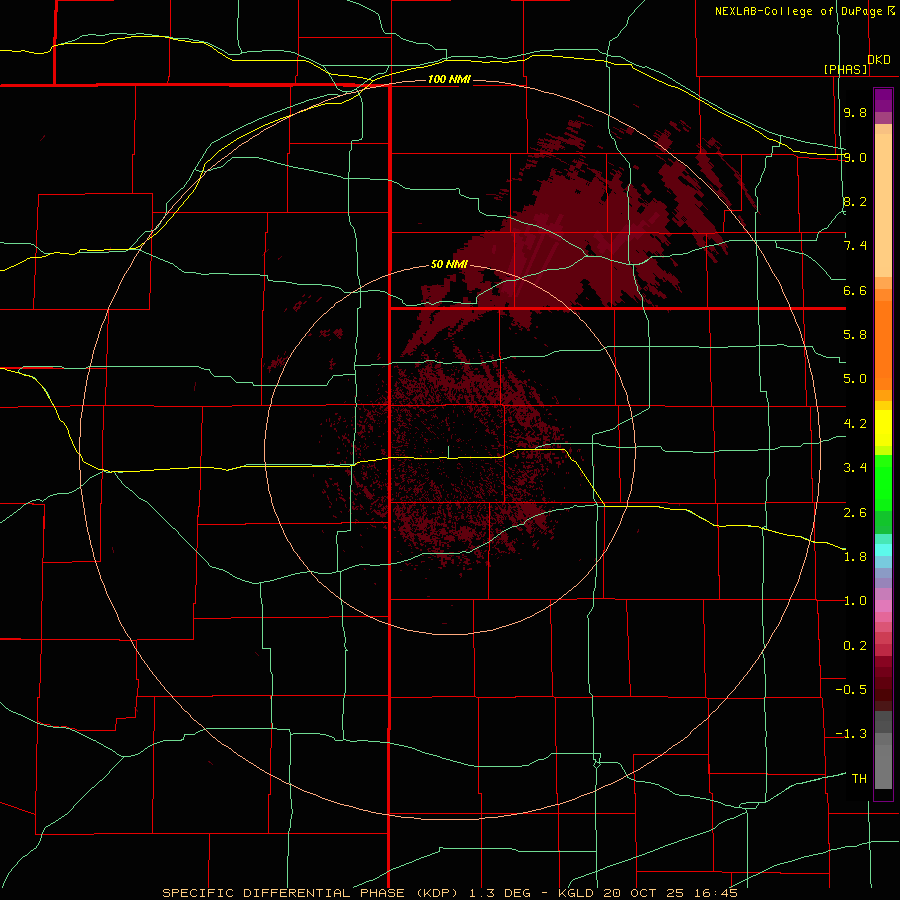Click the NEXLAB-College of DuPage label

click(x=798, y=11)
